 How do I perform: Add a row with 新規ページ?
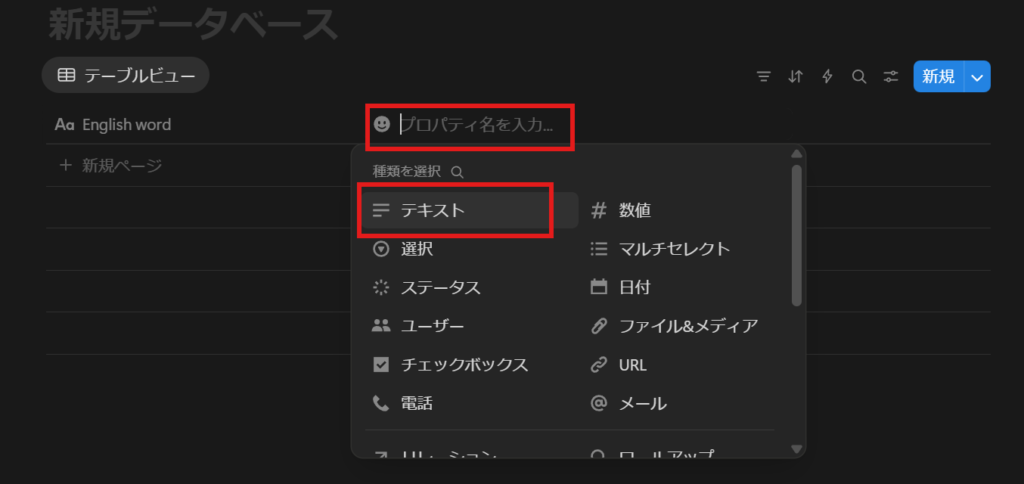tap(110, 165)
